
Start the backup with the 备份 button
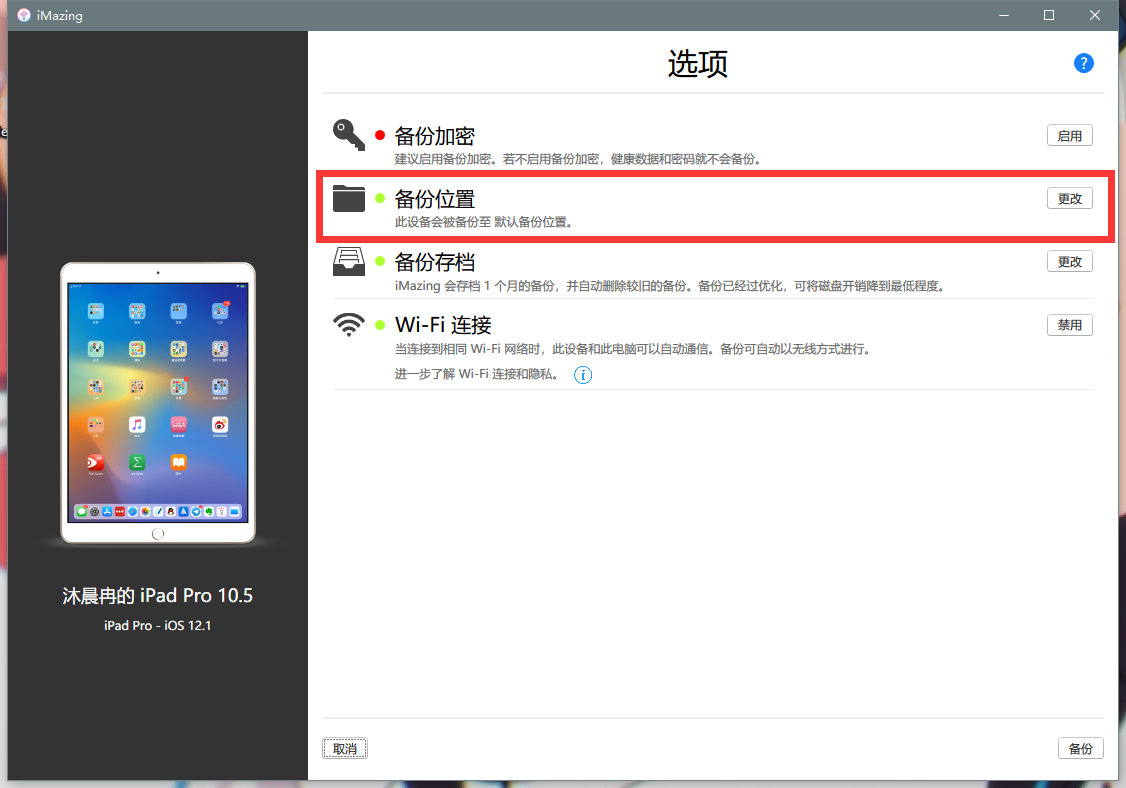1080,748
